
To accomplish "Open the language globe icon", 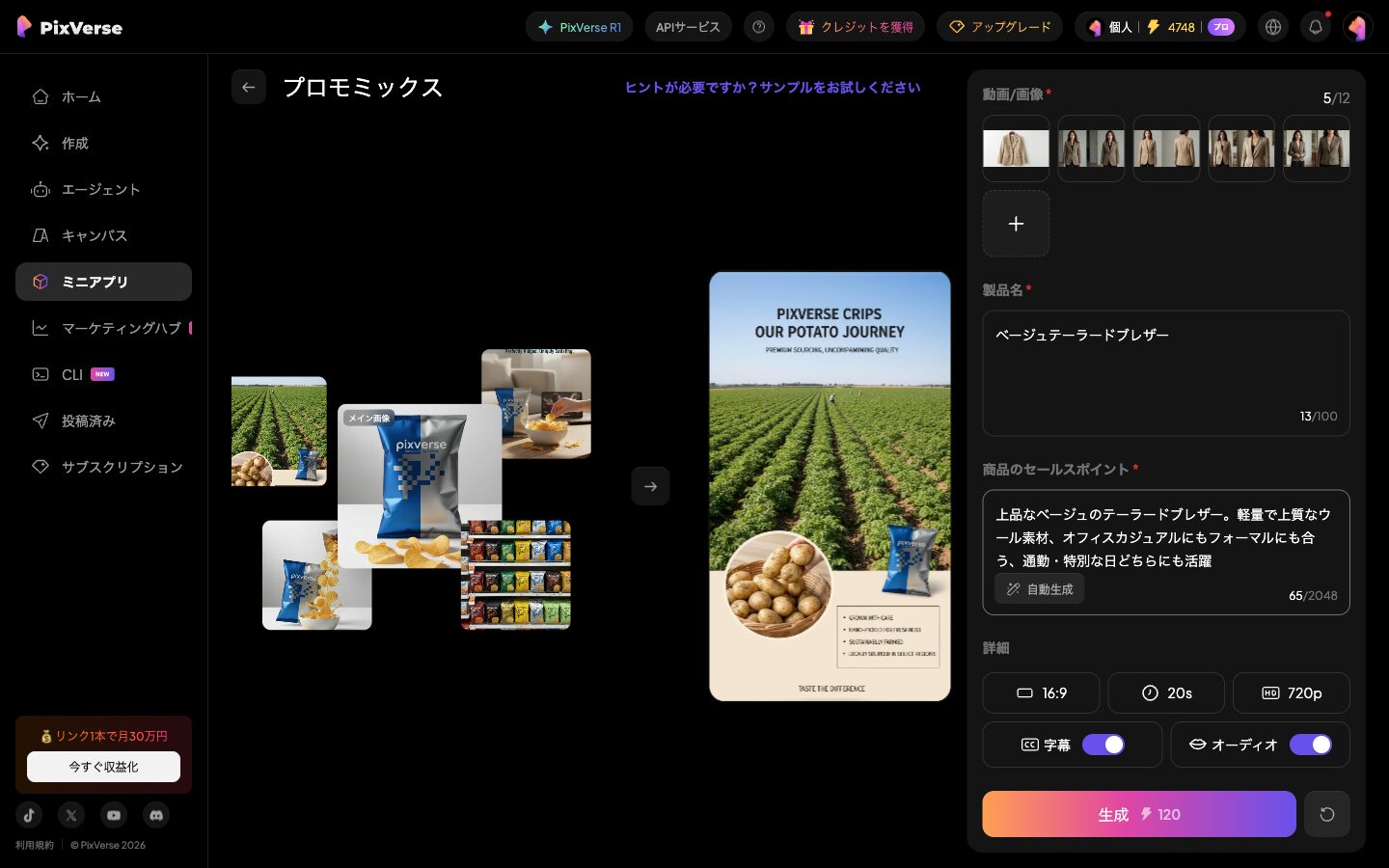I will pos(1273,27).
